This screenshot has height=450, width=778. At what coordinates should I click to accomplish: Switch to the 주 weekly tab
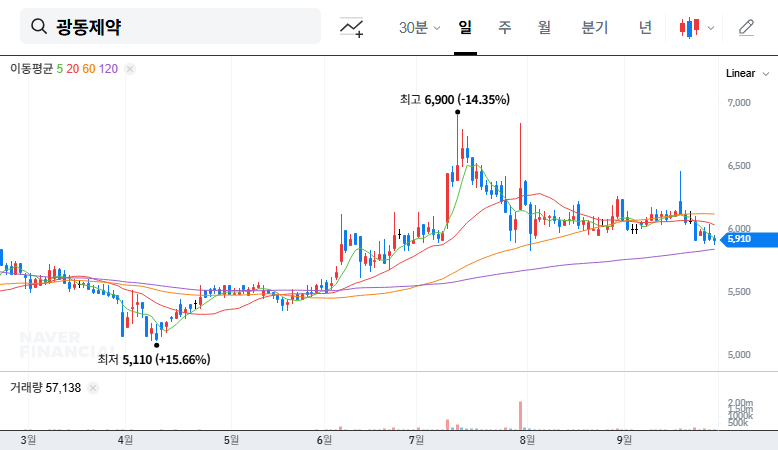click(505, 27)
